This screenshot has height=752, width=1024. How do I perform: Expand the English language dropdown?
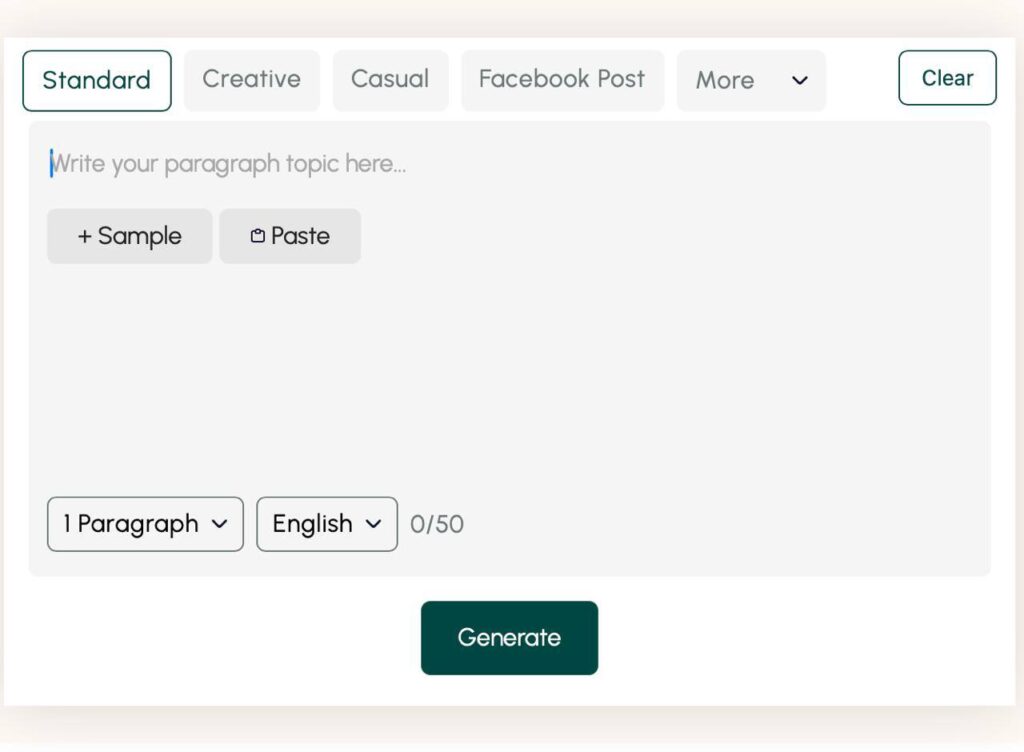(313, 524)
